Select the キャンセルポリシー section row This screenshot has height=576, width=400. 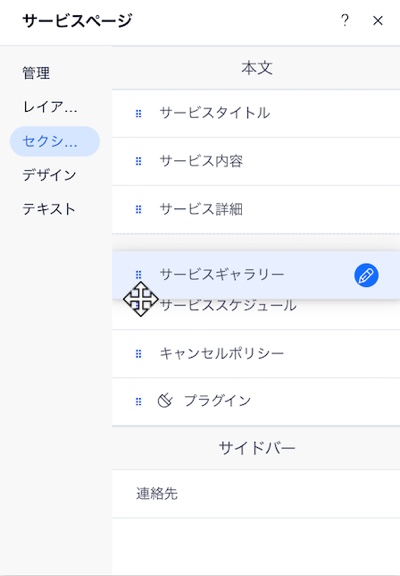click(x=256, y=354)
